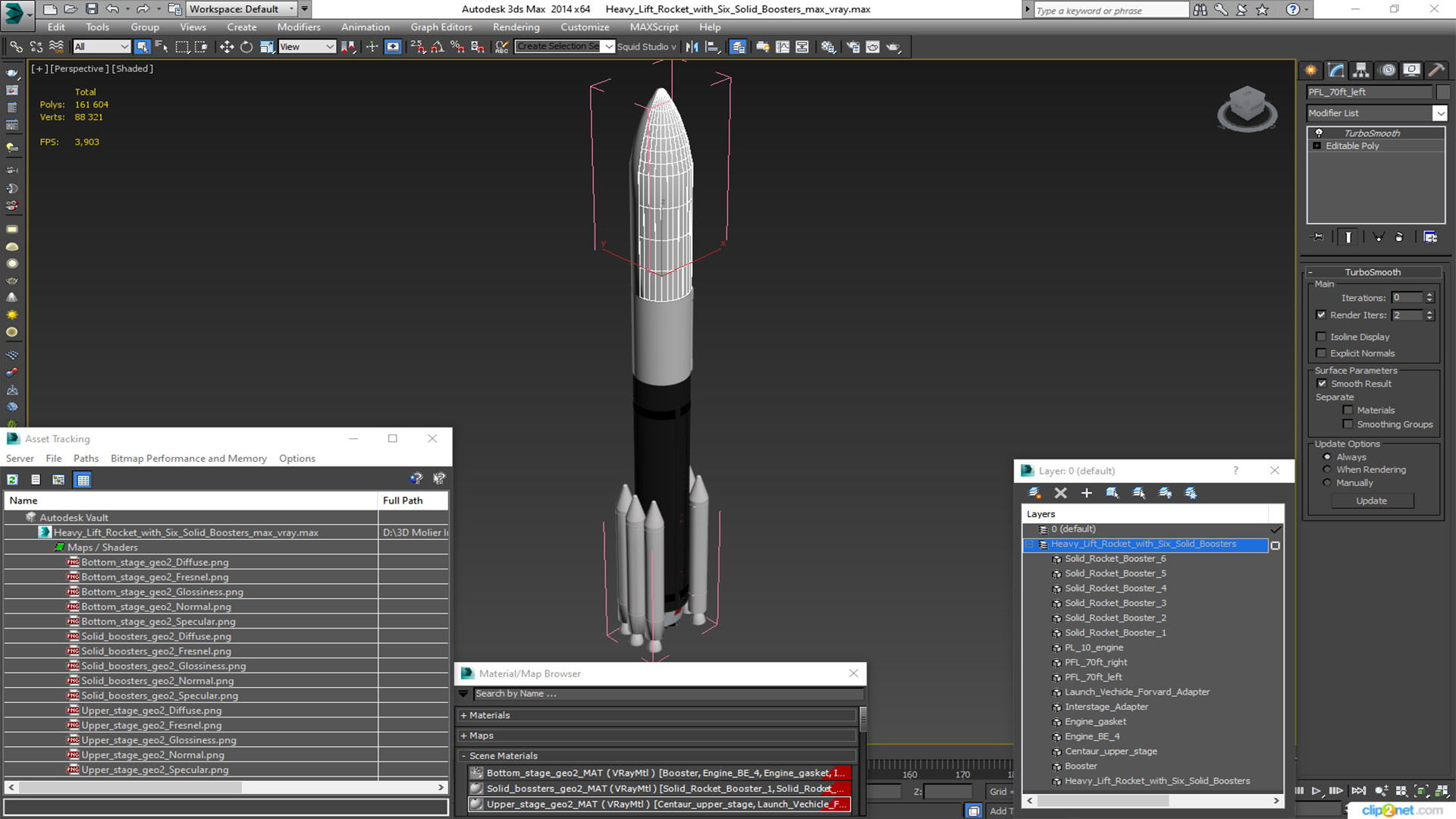Toggle the Percent Snap icon

[457, 47]
